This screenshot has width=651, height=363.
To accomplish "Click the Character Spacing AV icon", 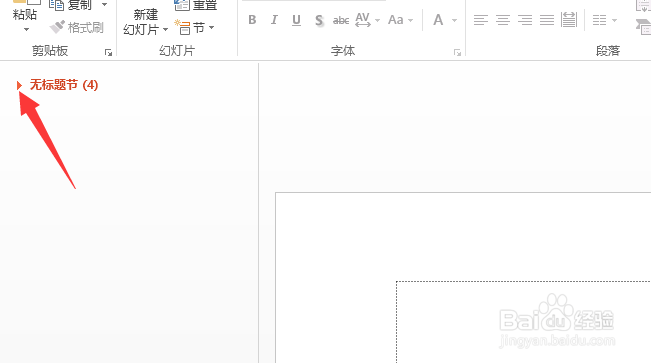I will pos(362,20).
